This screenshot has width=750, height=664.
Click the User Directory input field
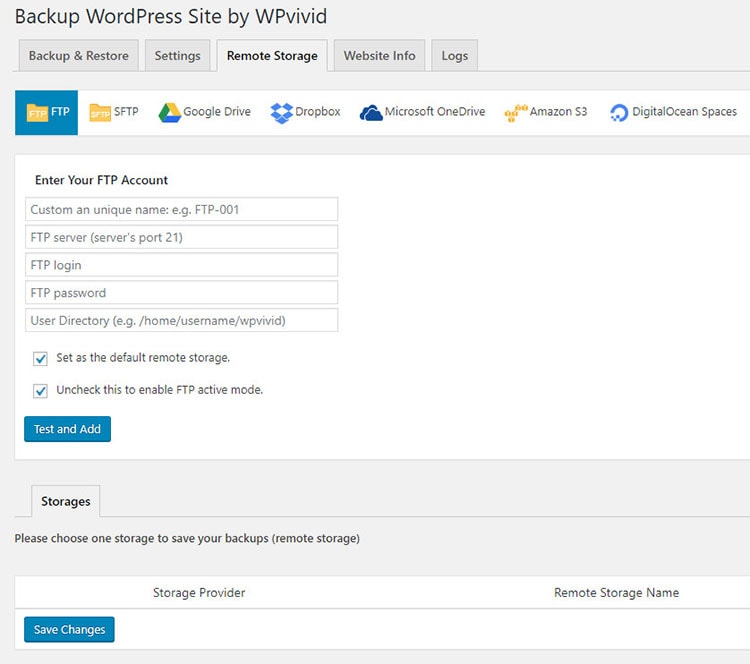point(182,321)
